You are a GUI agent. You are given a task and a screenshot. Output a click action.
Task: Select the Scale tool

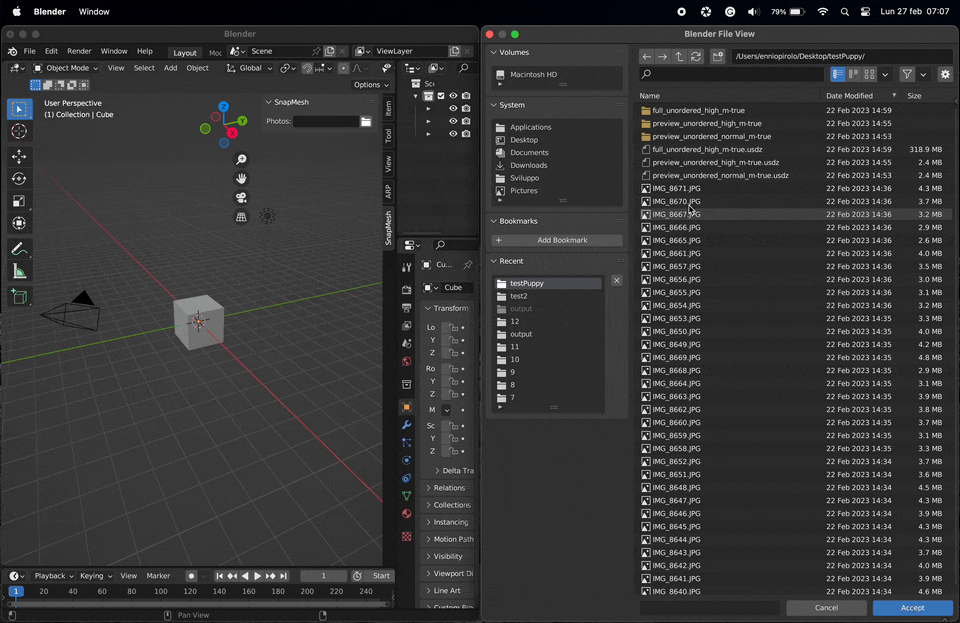(19, 201)
